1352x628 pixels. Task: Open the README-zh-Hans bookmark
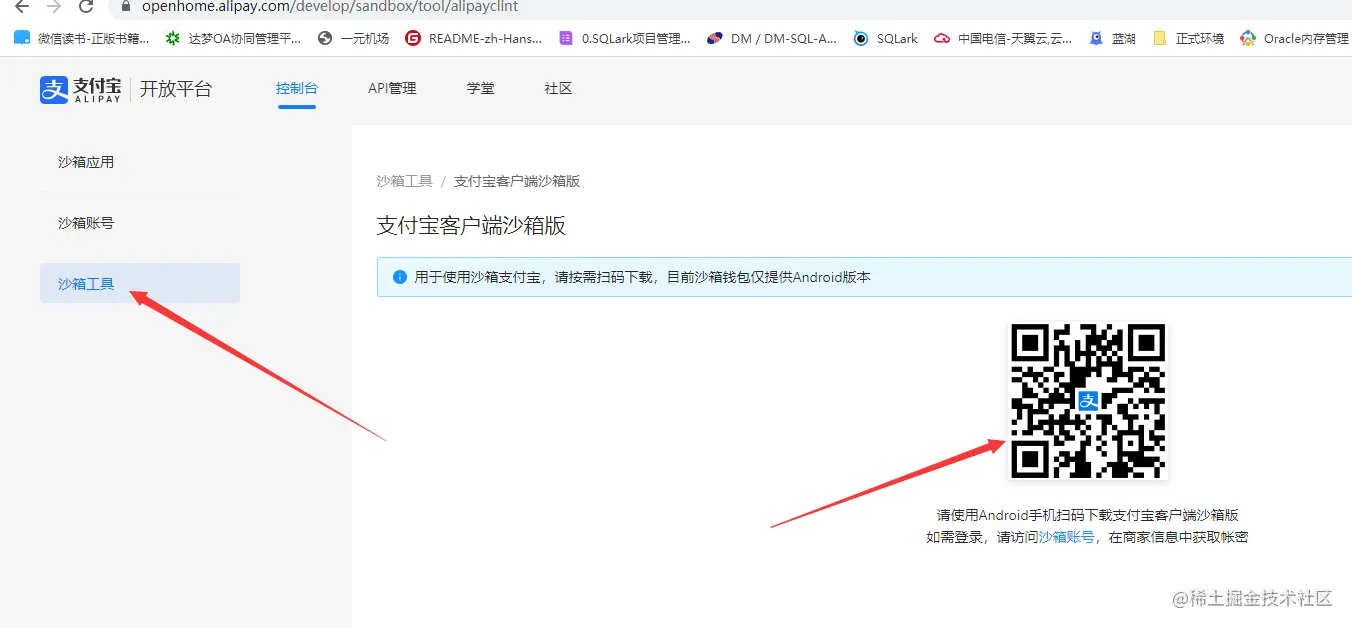point(473,38)
